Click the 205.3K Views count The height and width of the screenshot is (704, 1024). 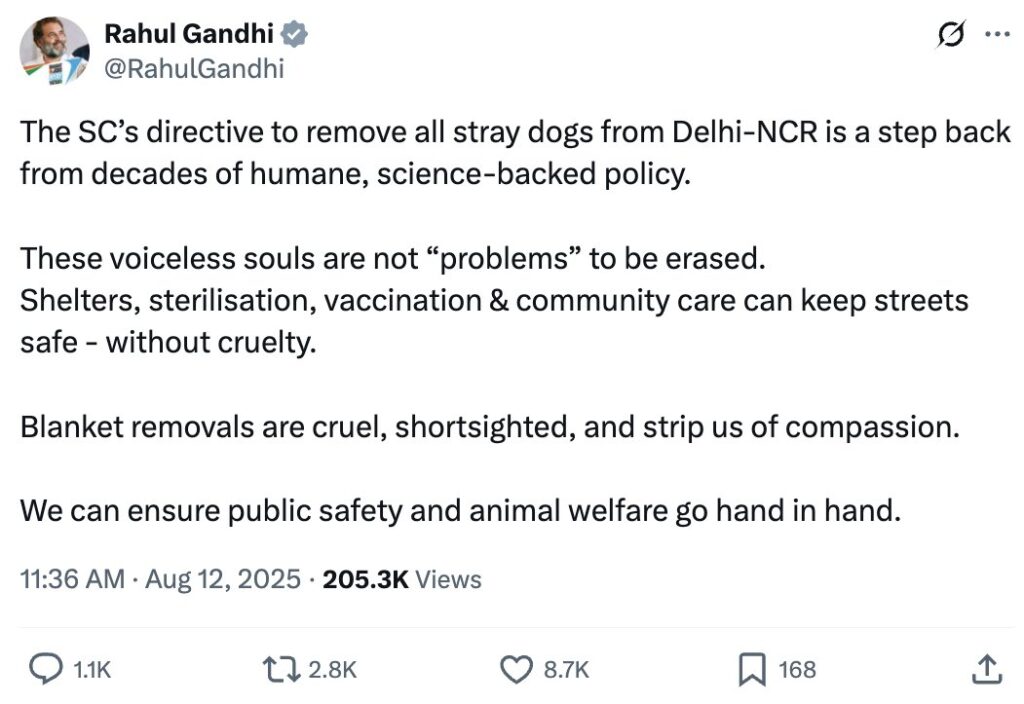tap(402, 579)
